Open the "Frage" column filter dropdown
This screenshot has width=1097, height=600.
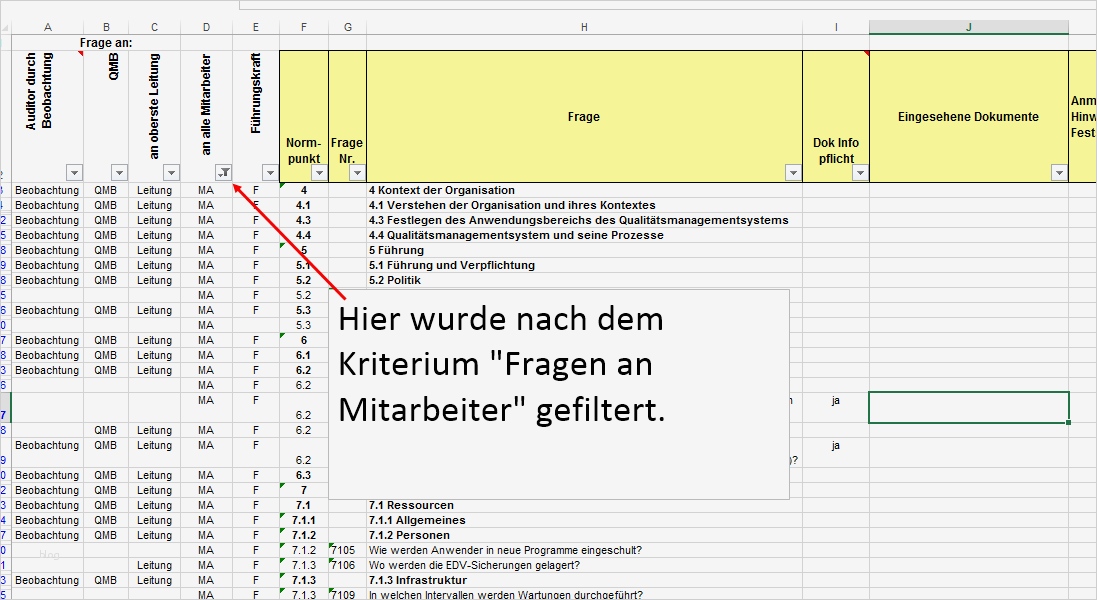pyautogui.click(x=793, y=172)
